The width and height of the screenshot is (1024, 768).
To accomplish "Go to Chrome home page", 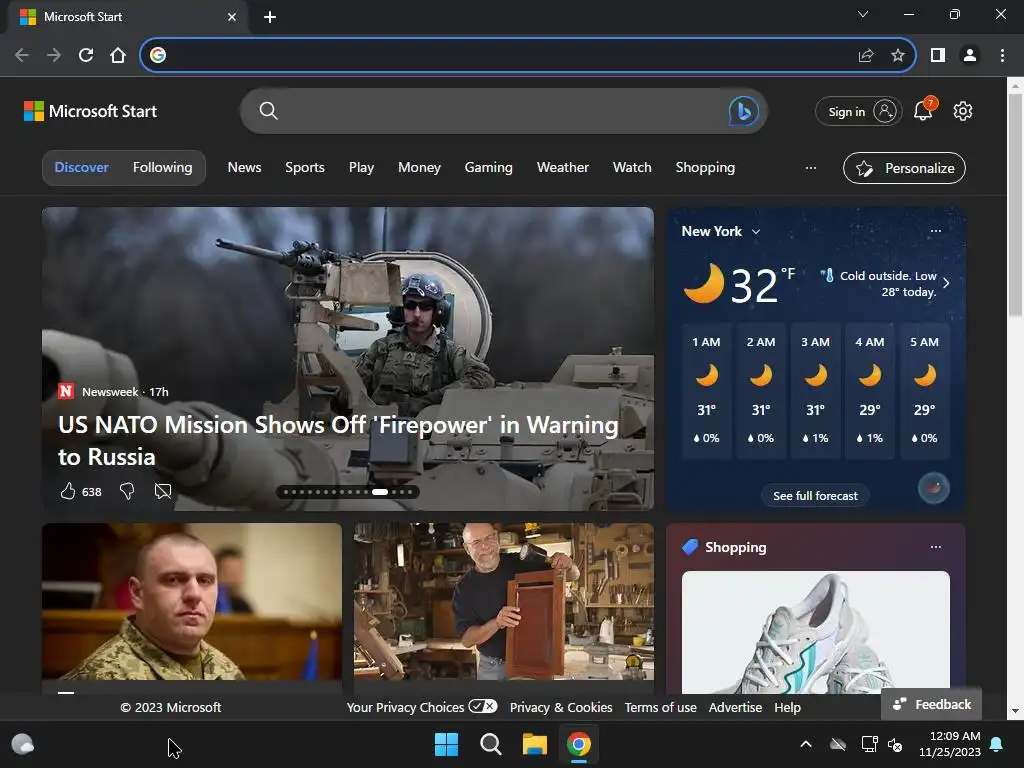I will pos(118,55).
